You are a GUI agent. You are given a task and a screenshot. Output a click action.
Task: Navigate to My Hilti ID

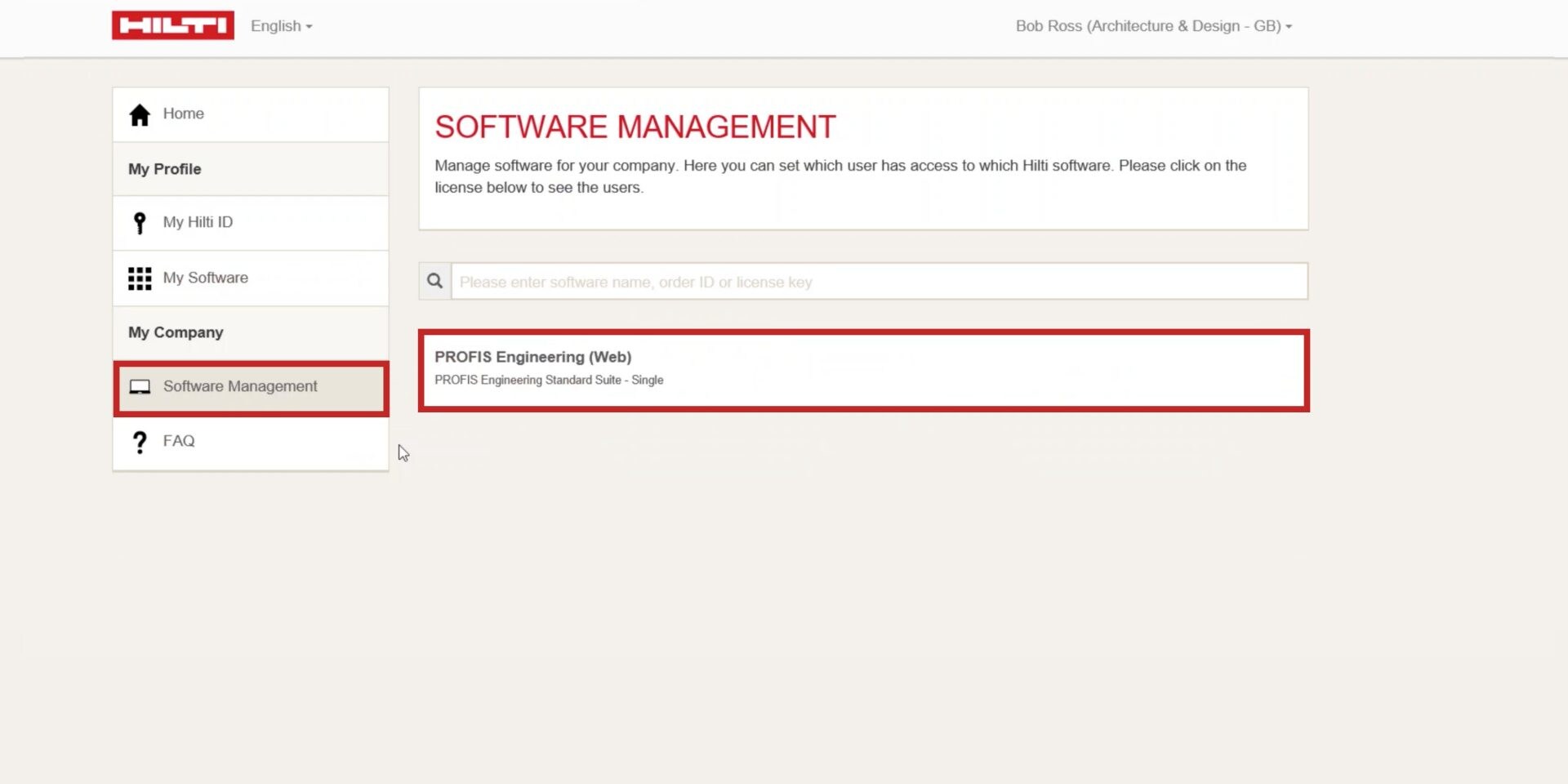198,222
